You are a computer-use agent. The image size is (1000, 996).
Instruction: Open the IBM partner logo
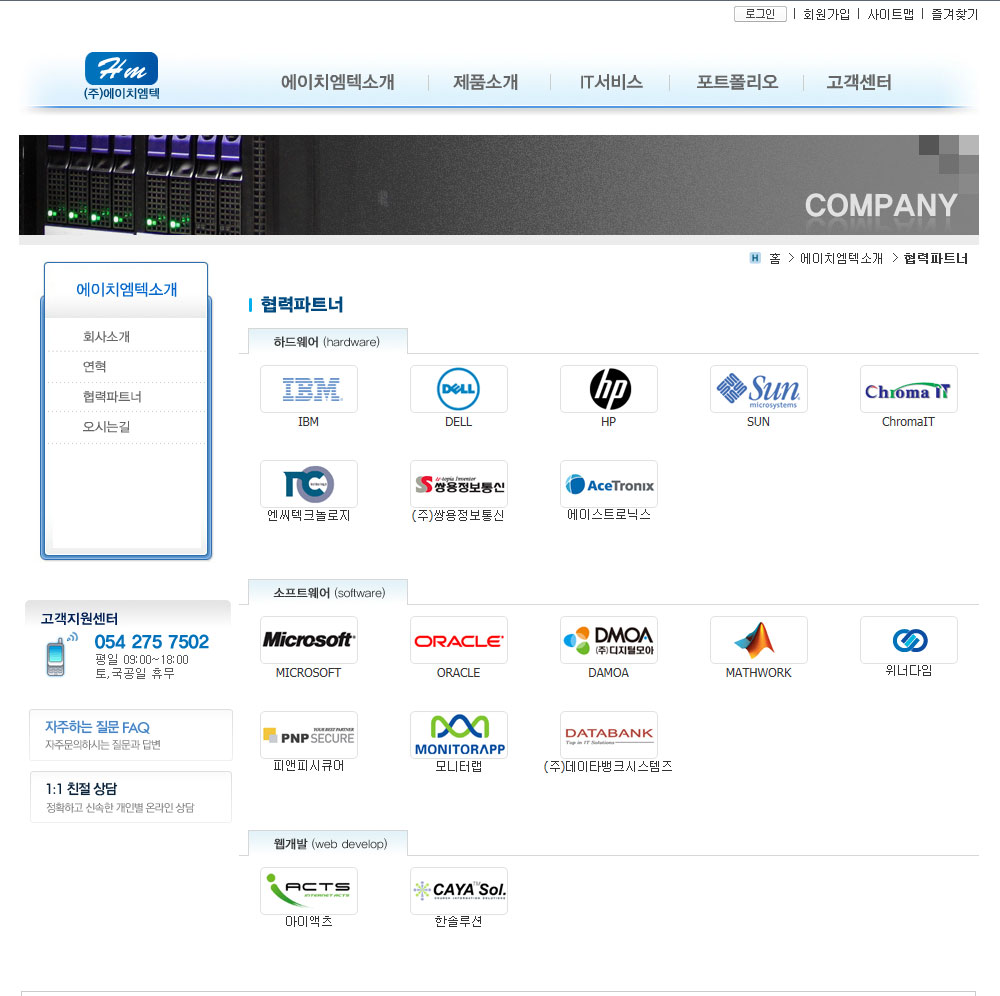[309, 389]
